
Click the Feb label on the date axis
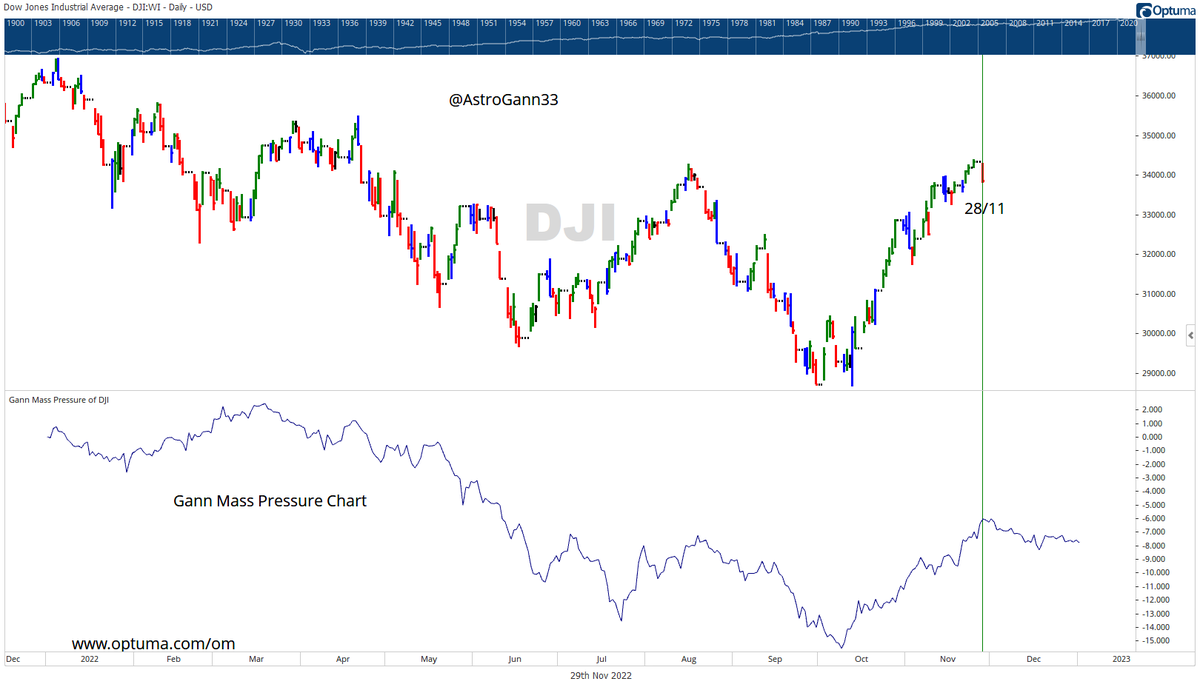point(172,660)
